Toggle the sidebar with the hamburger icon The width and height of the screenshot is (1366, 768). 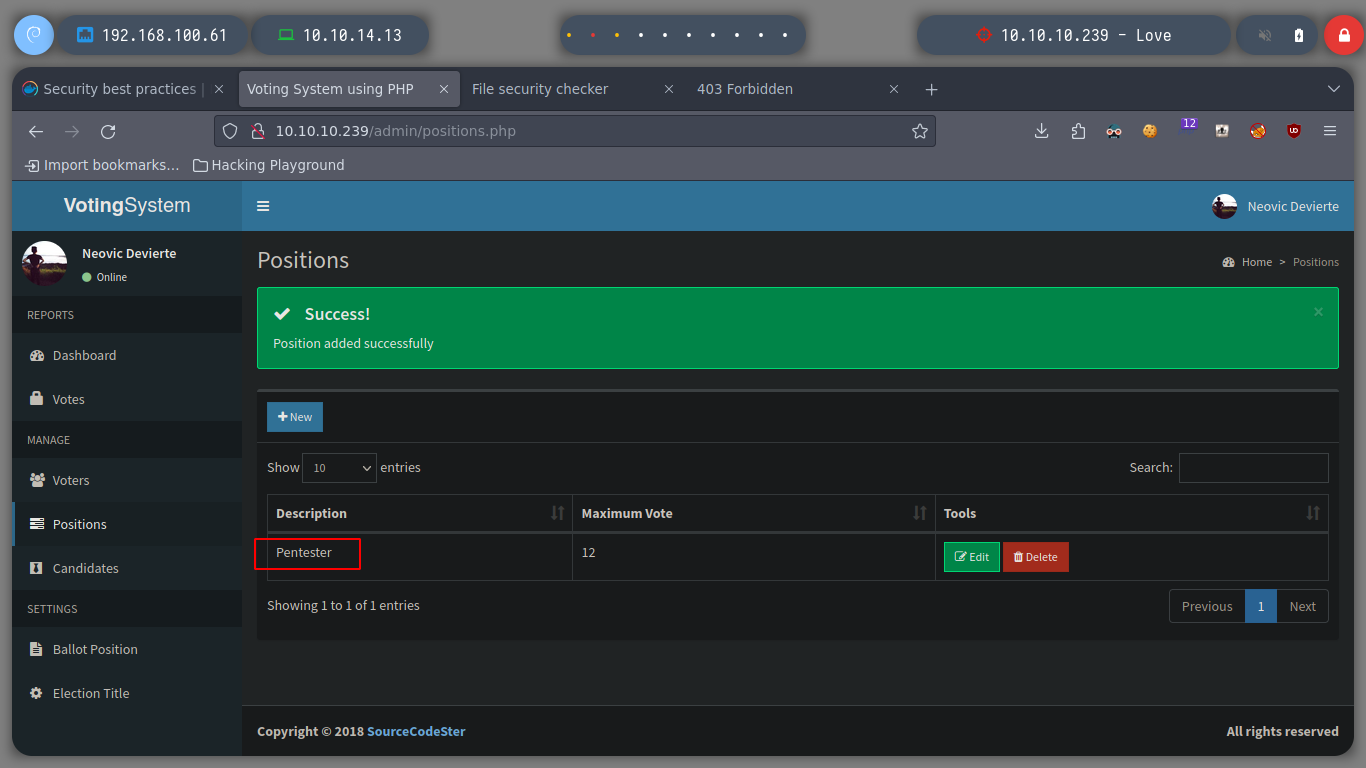click(x=263, y=206)
